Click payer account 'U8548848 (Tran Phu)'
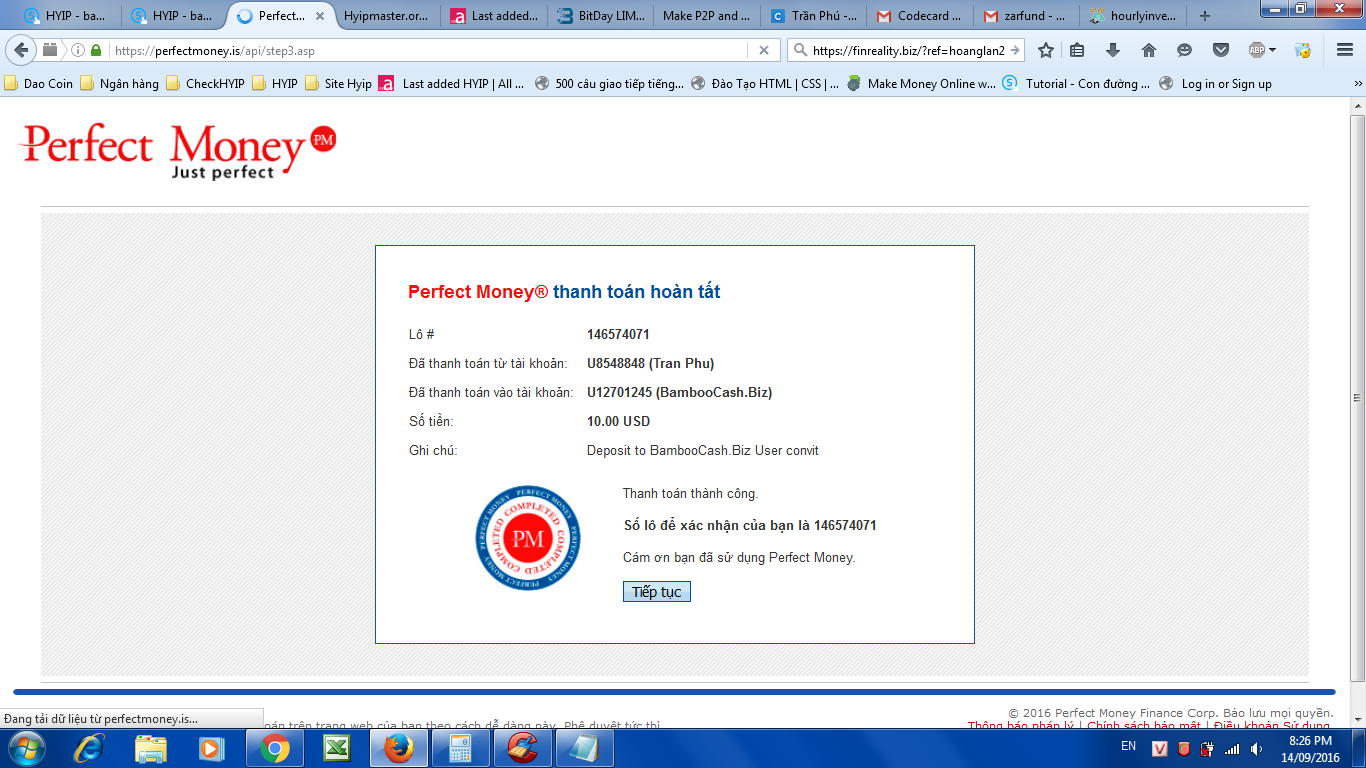 650,363
